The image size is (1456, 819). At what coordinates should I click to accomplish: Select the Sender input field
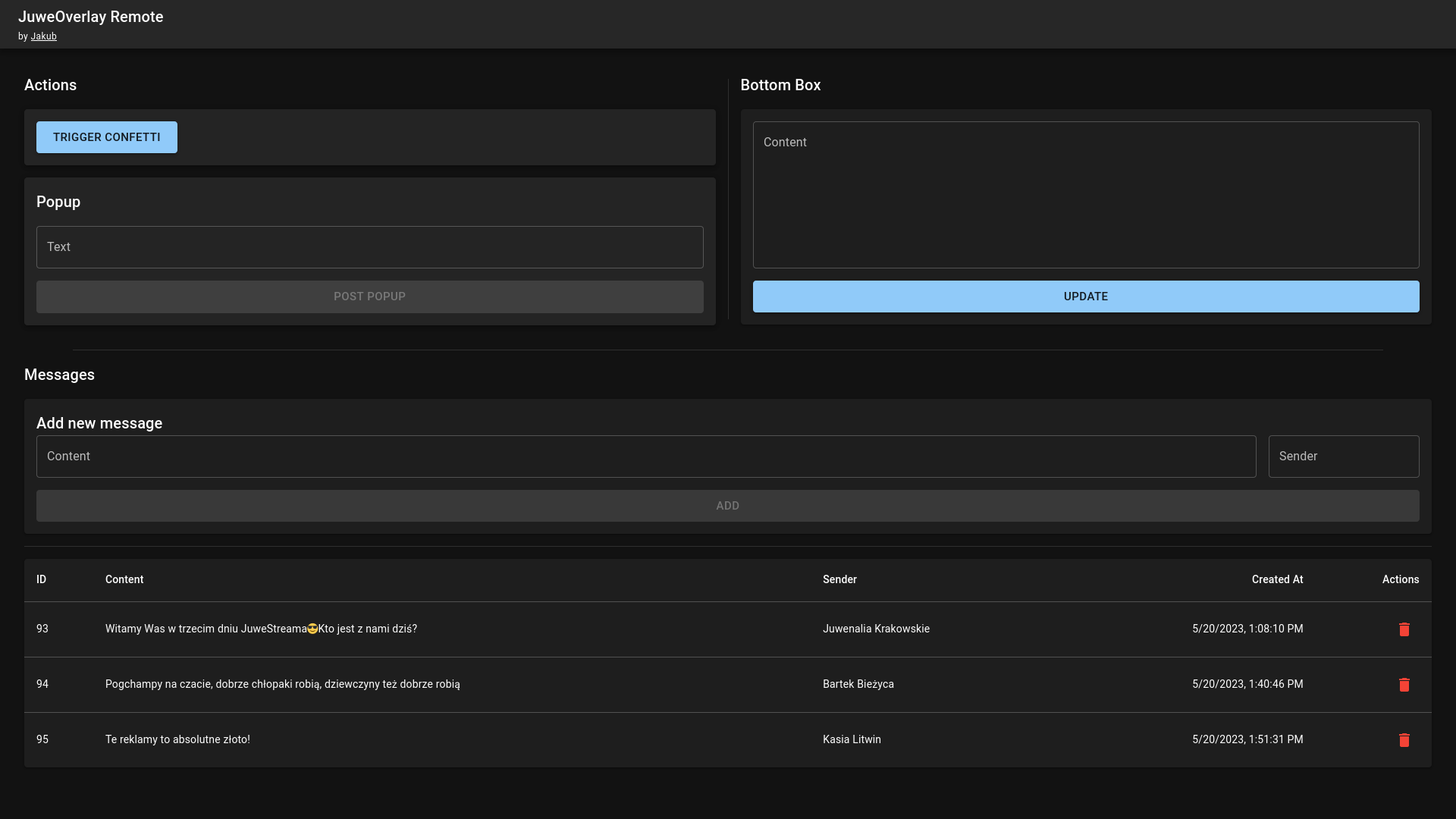[x=1343, y=456]
